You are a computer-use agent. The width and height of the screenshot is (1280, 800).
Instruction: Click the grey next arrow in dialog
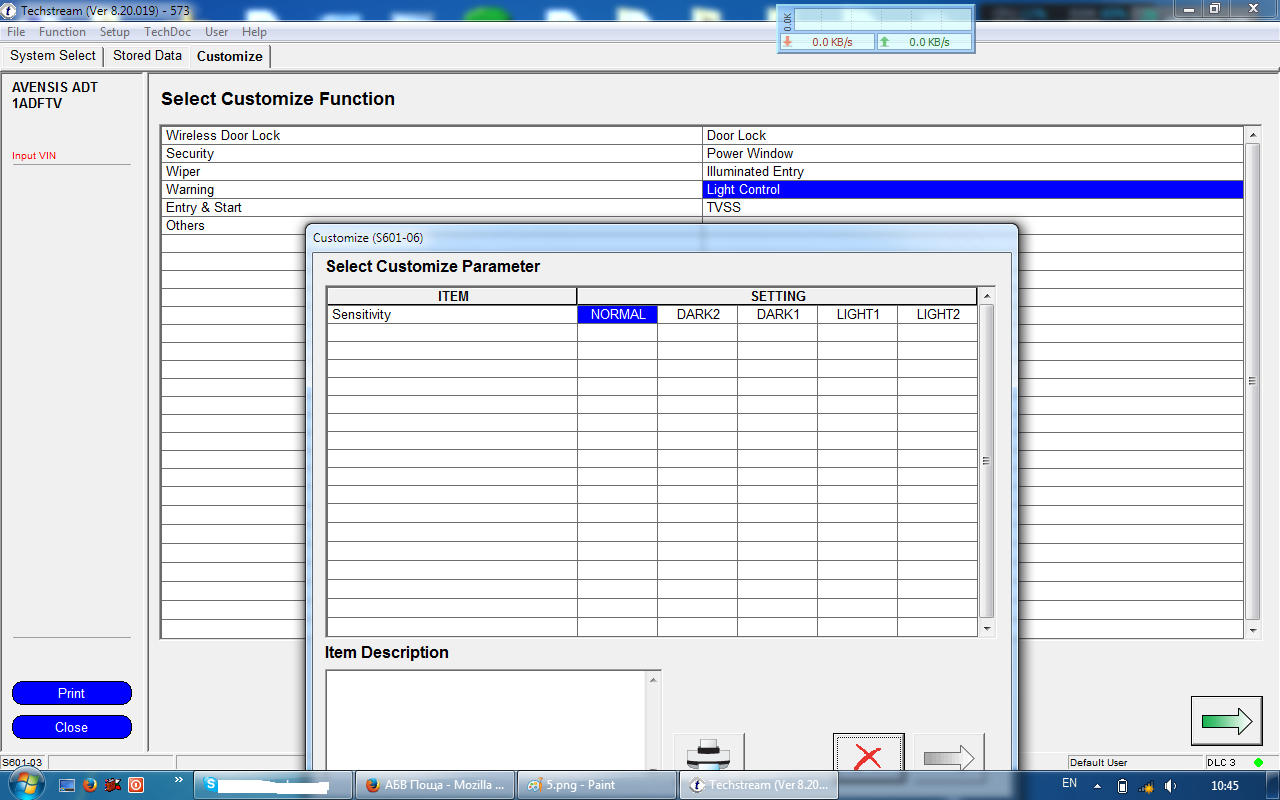948,753
